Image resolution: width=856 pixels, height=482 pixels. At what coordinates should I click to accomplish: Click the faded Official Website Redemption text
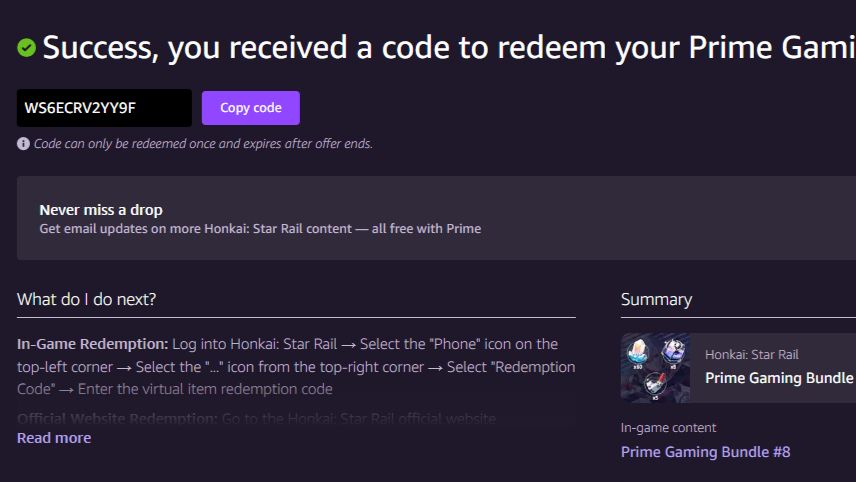coord(117,418)
